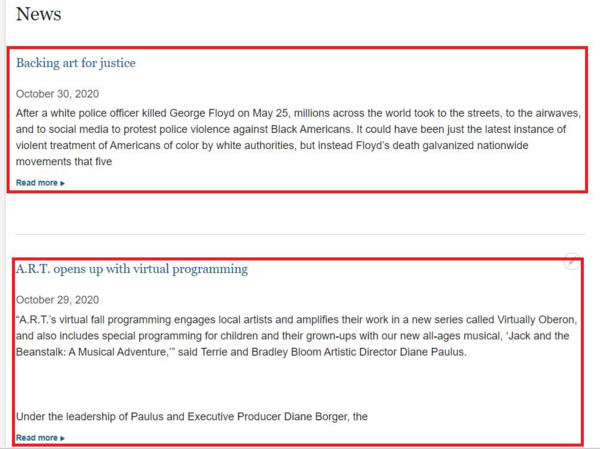Click arrow icon beside second Read more
The image size is (600, 449).
coord(63,438)
